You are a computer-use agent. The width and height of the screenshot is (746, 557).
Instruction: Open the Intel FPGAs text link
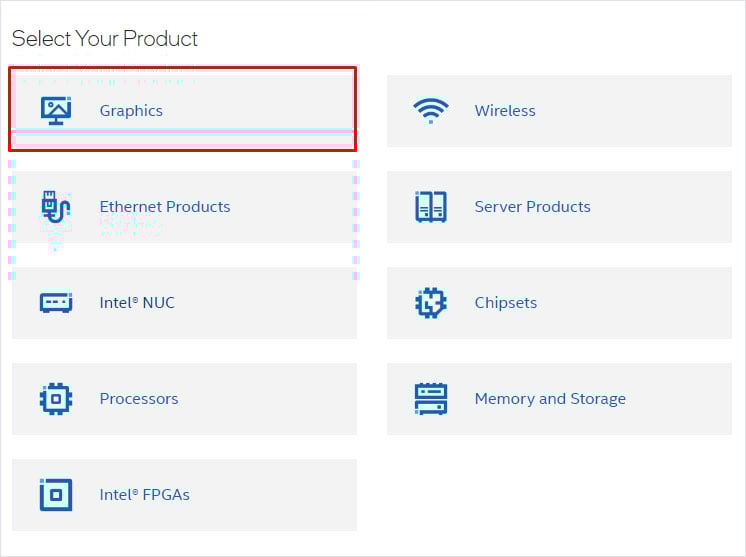point(144,495)
